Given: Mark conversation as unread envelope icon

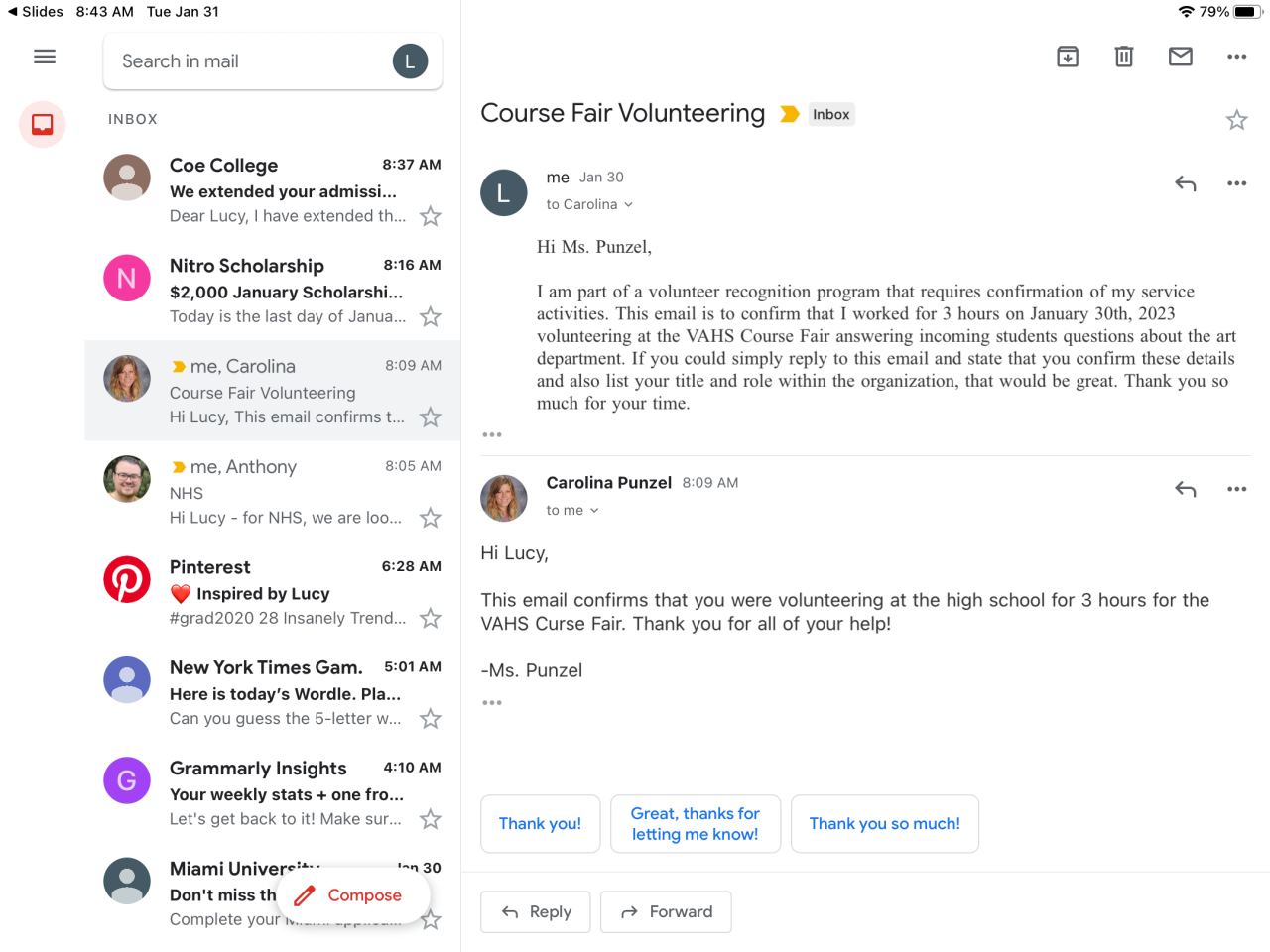Looking at the screenshot, I should pyautogui.click(x=1181, y=57).
